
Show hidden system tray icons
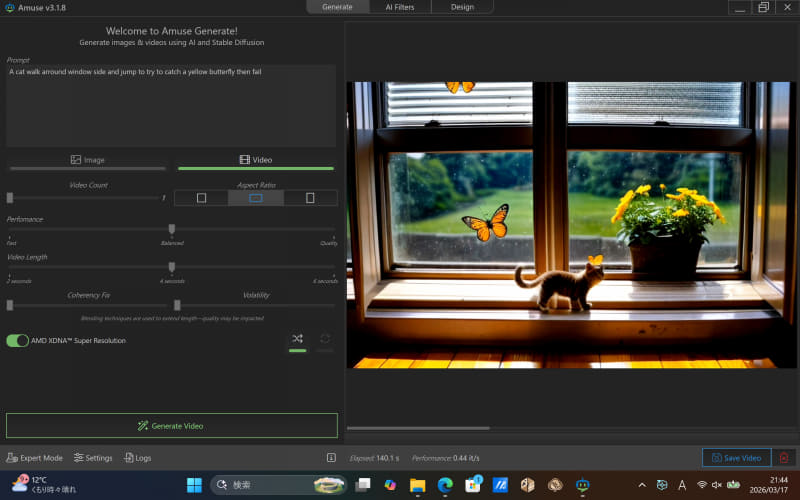click(642, 485)
